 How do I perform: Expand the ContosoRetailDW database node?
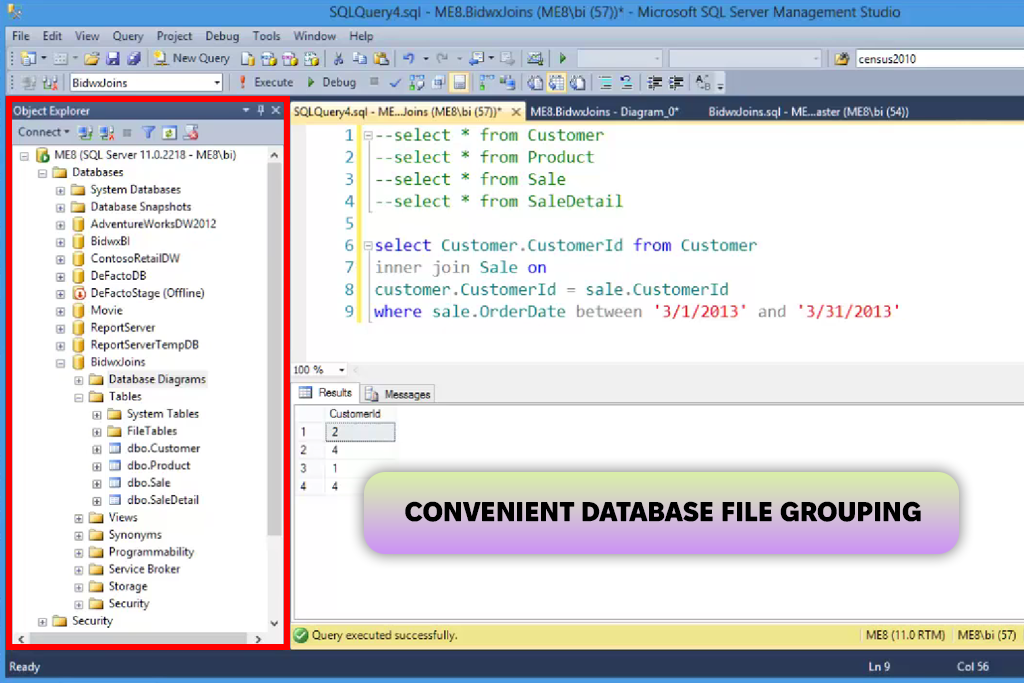(x=60, y=259)
